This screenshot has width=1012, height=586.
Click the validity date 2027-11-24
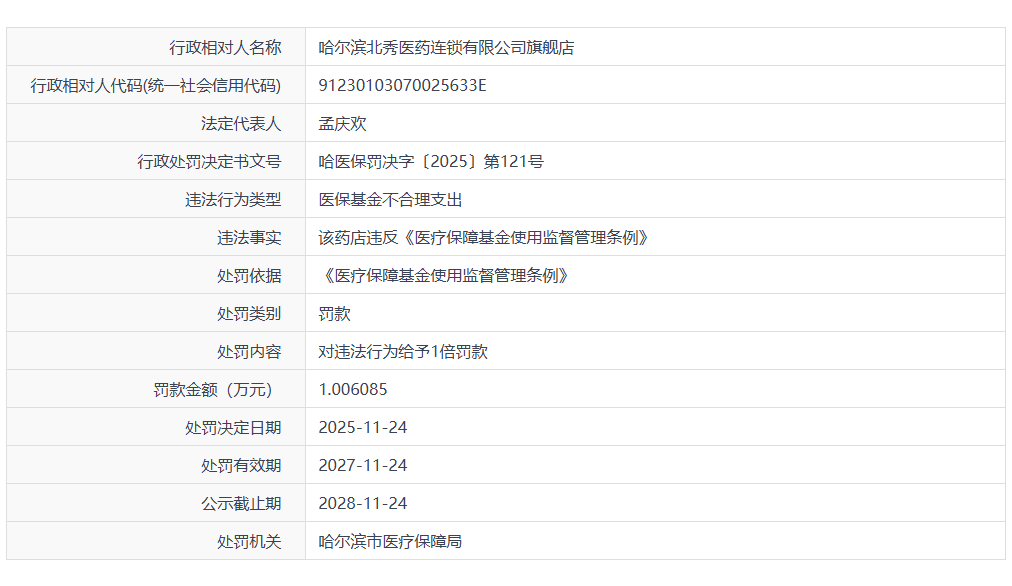362,465
